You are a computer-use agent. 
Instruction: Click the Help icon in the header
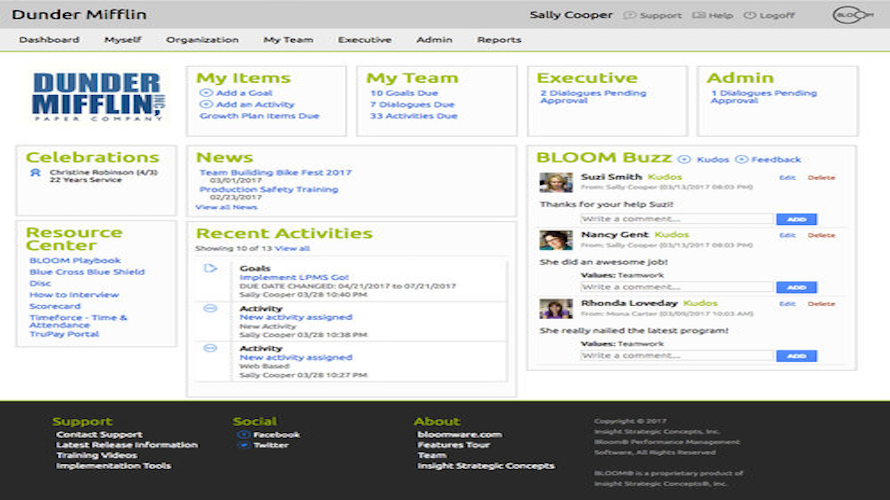click(699, 15)
